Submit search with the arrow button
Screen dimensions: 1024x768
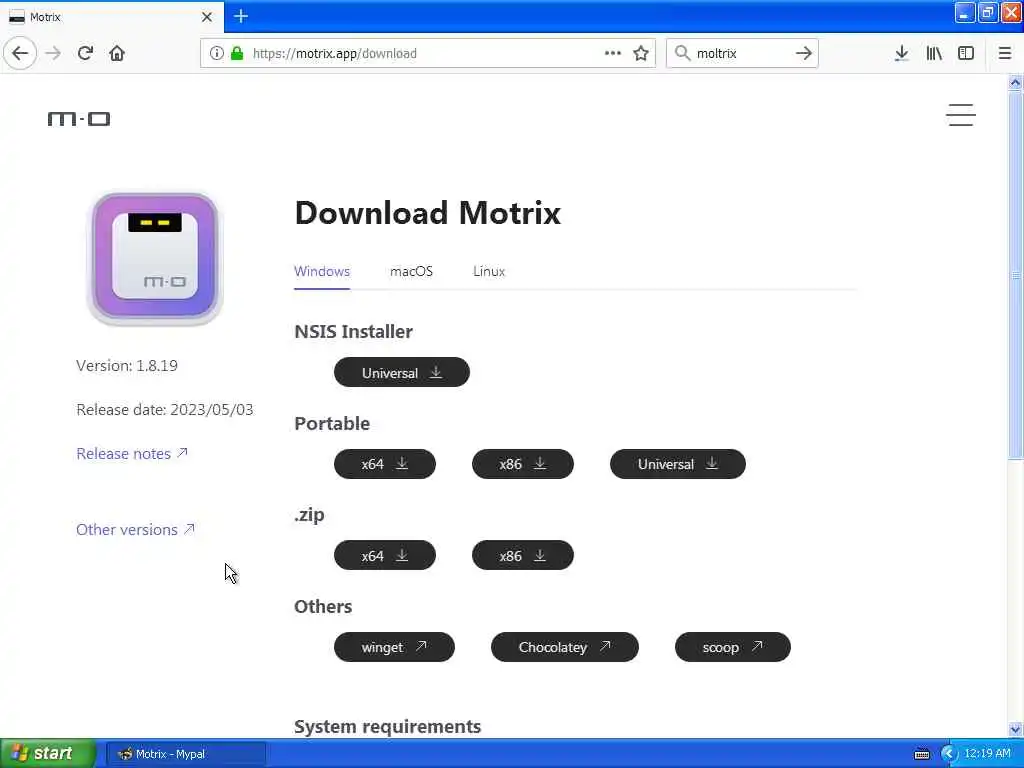(804, 53)
